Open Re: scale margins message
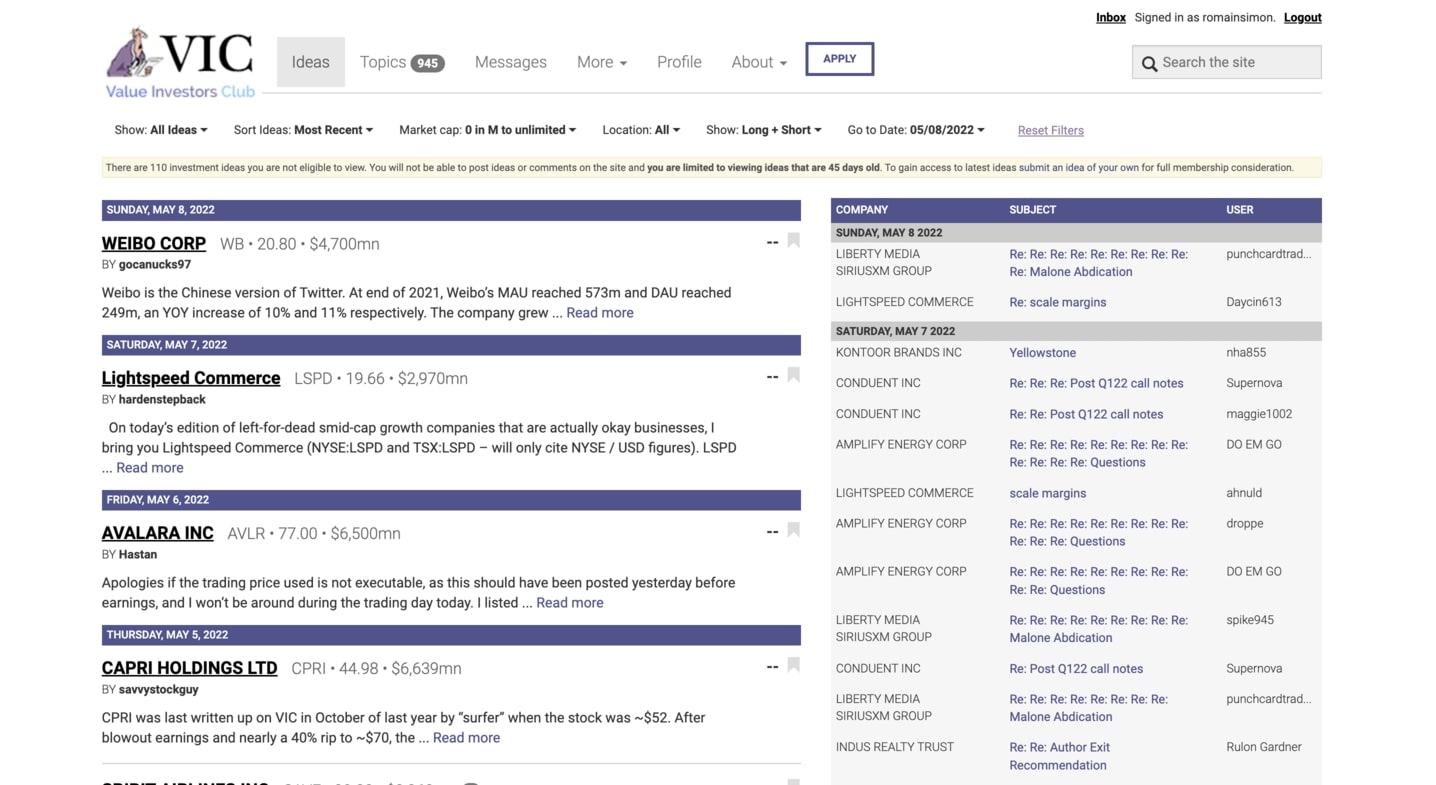Viewport: 1436px width, 785px height. click(1057, 302)
